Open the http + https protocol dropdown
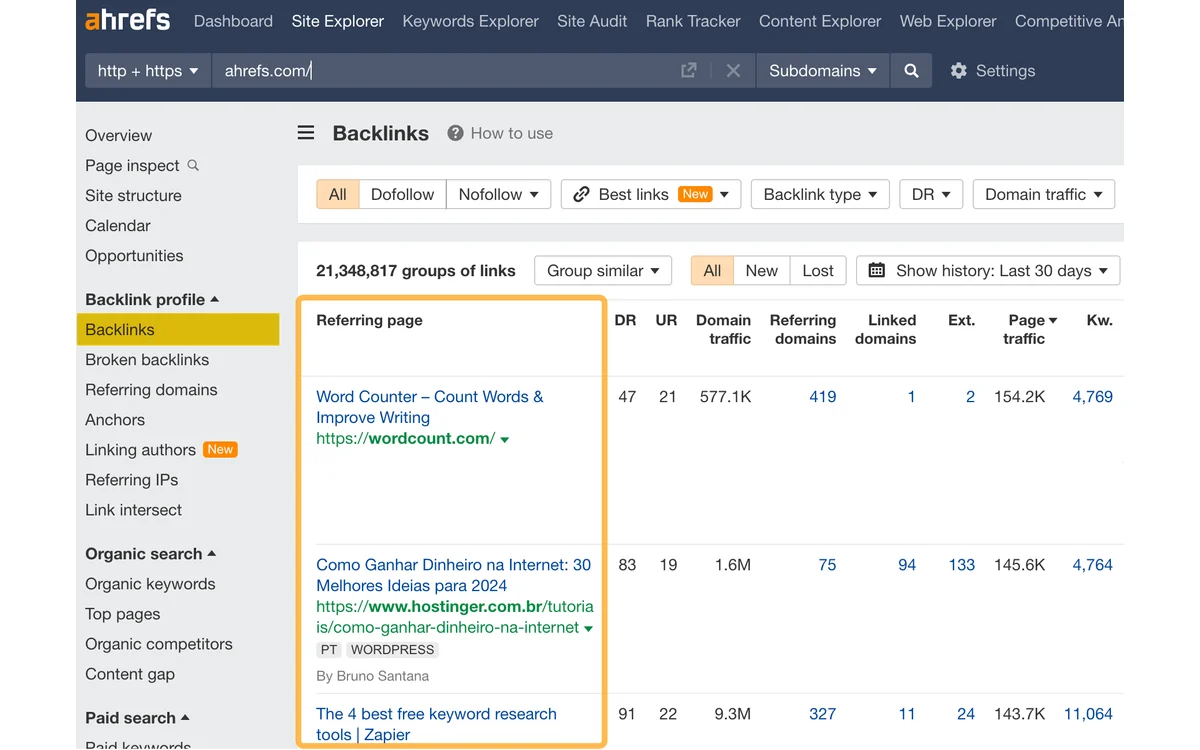Image resolution: width=1200 pixels, height=750 pixels. [x=148, y=70]
